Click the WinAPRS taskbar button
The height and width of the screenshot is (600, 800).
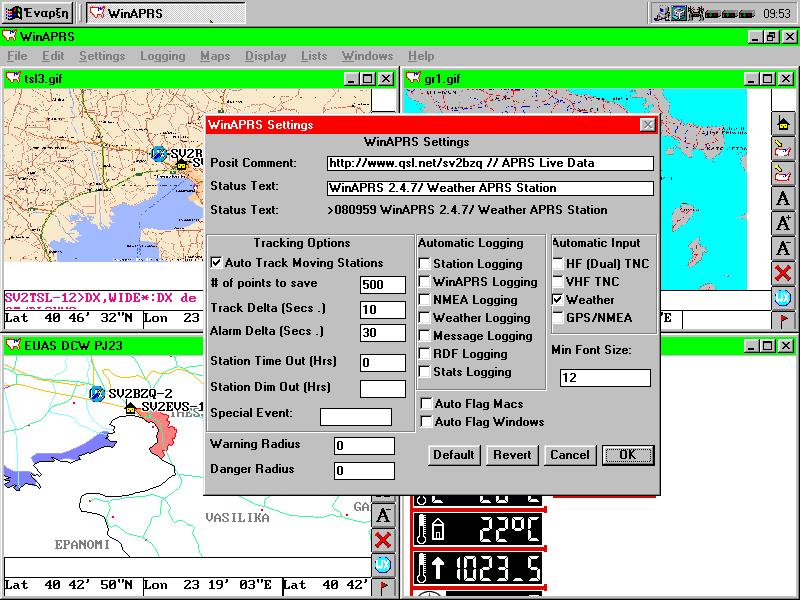point(166,13)
